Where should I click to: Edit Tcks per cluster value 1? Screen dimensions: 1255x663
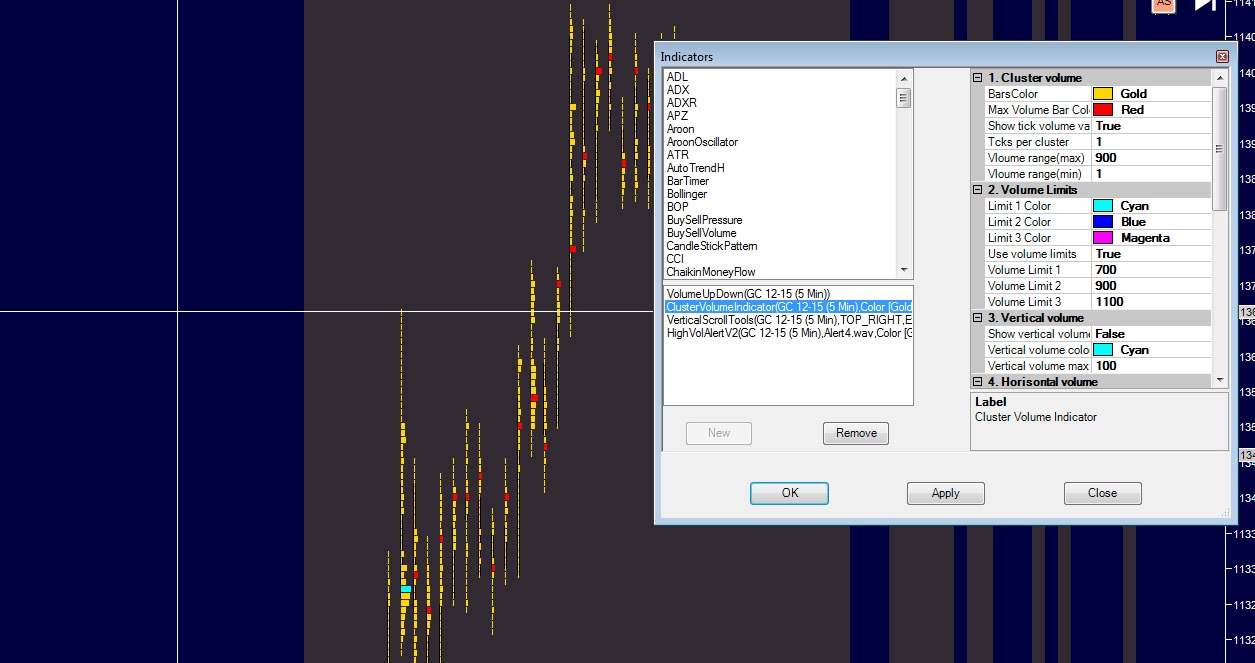(1151, 142)
